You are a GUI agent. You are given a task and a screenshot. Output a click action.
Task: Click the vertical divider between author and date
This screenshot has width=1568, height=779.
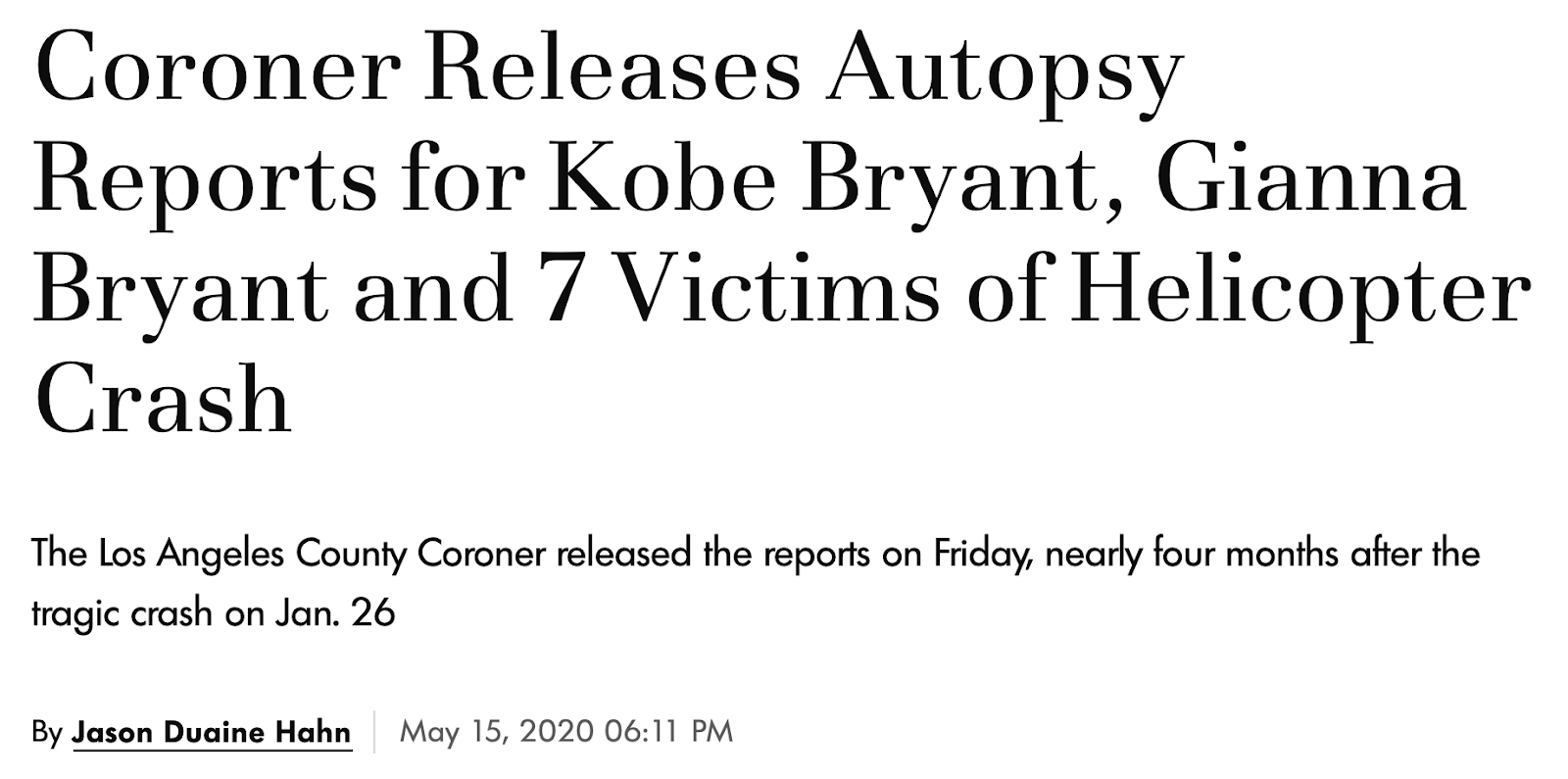pos(375,733)
